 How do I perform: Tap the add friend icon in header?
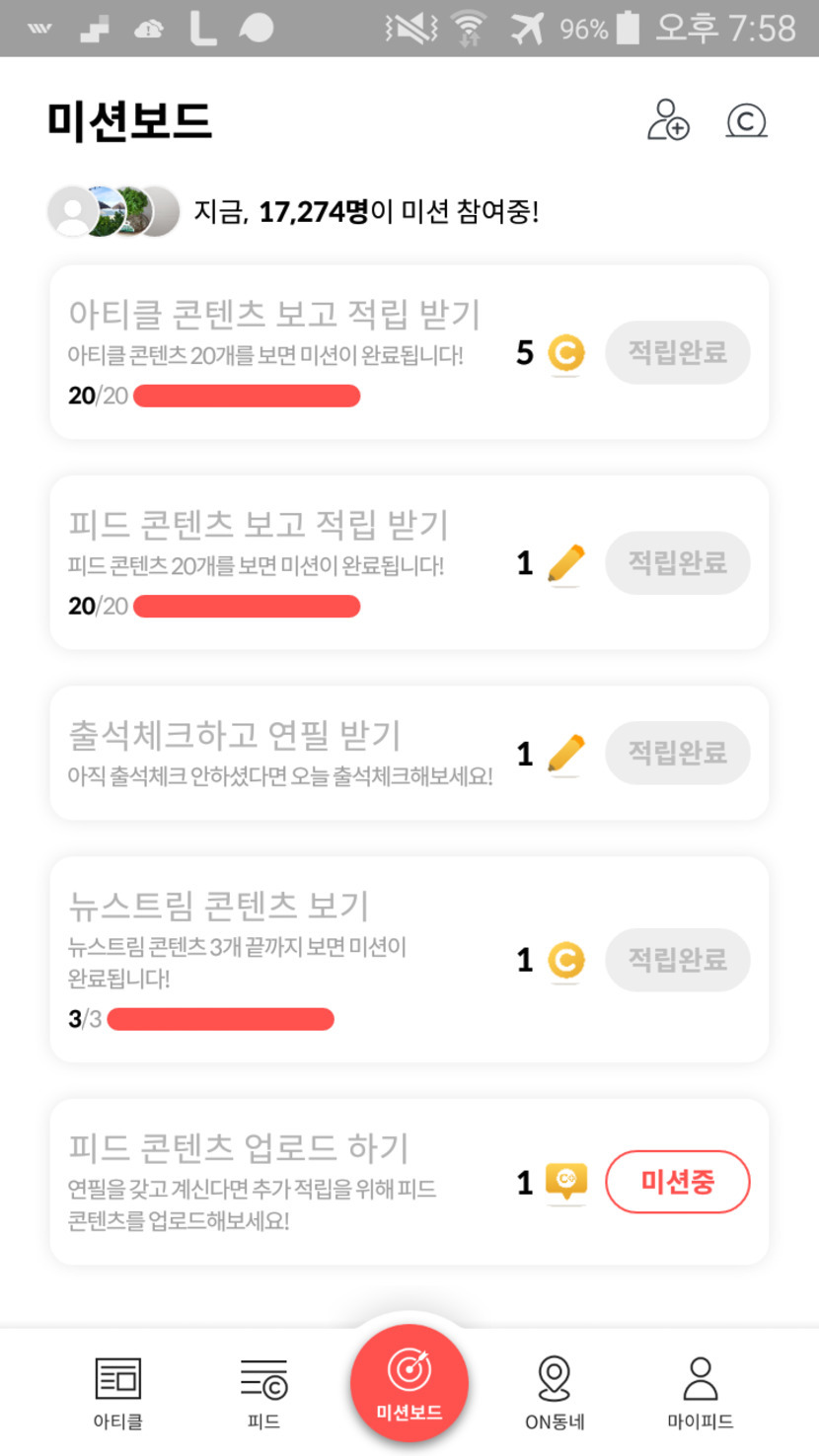[668, 120]
